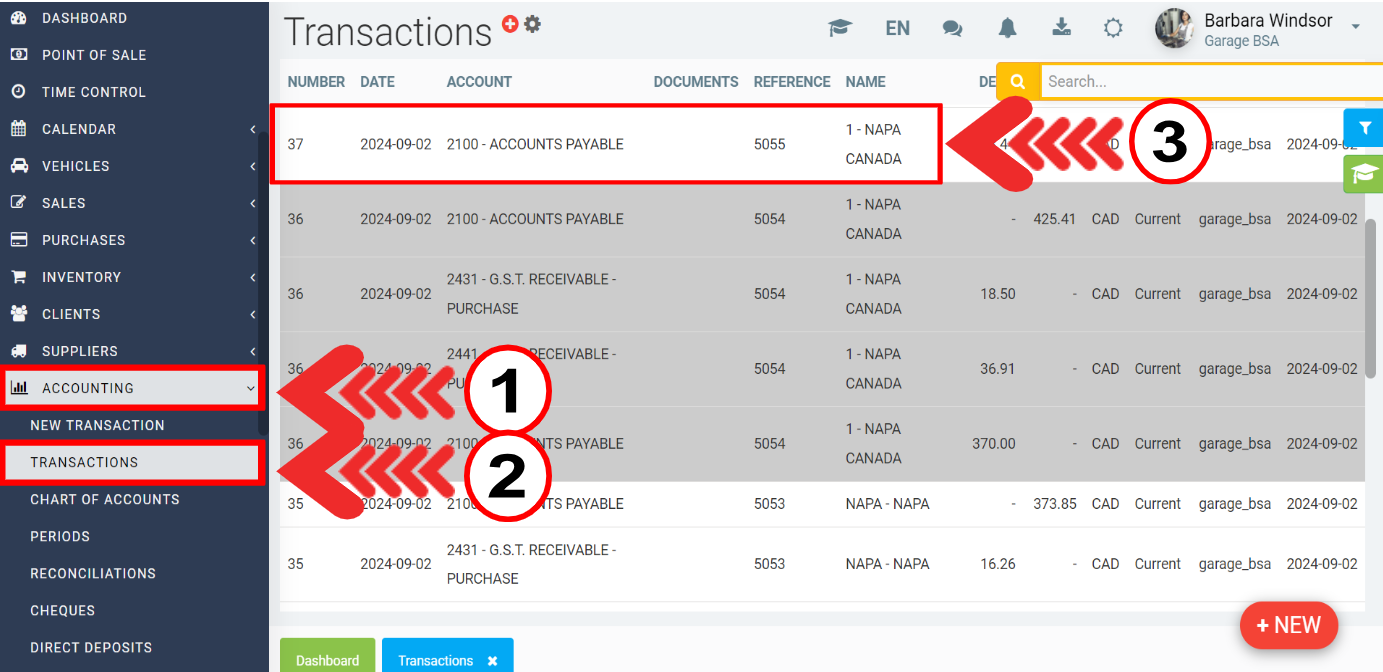Switch to the Dashboard tab
The width and height of the screenshot is (1383, 672).
[x=327, y=660]
